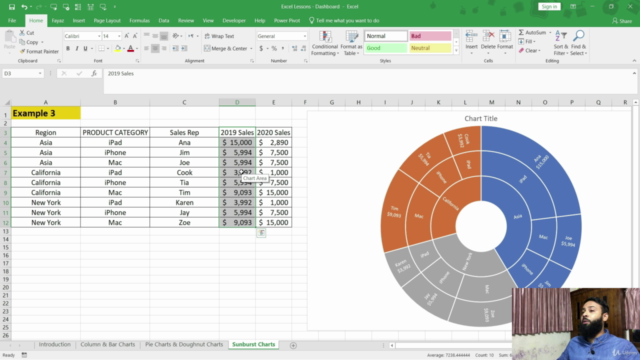Toggle Italic formatting
This screenshot has height=360, width=640.
pos(76,49)
